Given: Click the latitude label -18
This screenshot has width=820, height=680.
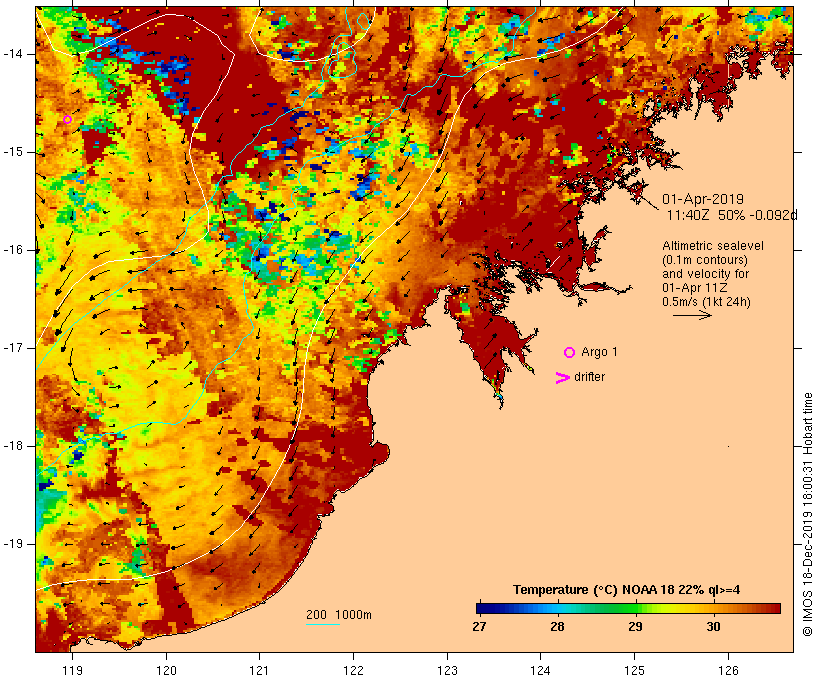Looking at the screenshot, I should 13,446.
